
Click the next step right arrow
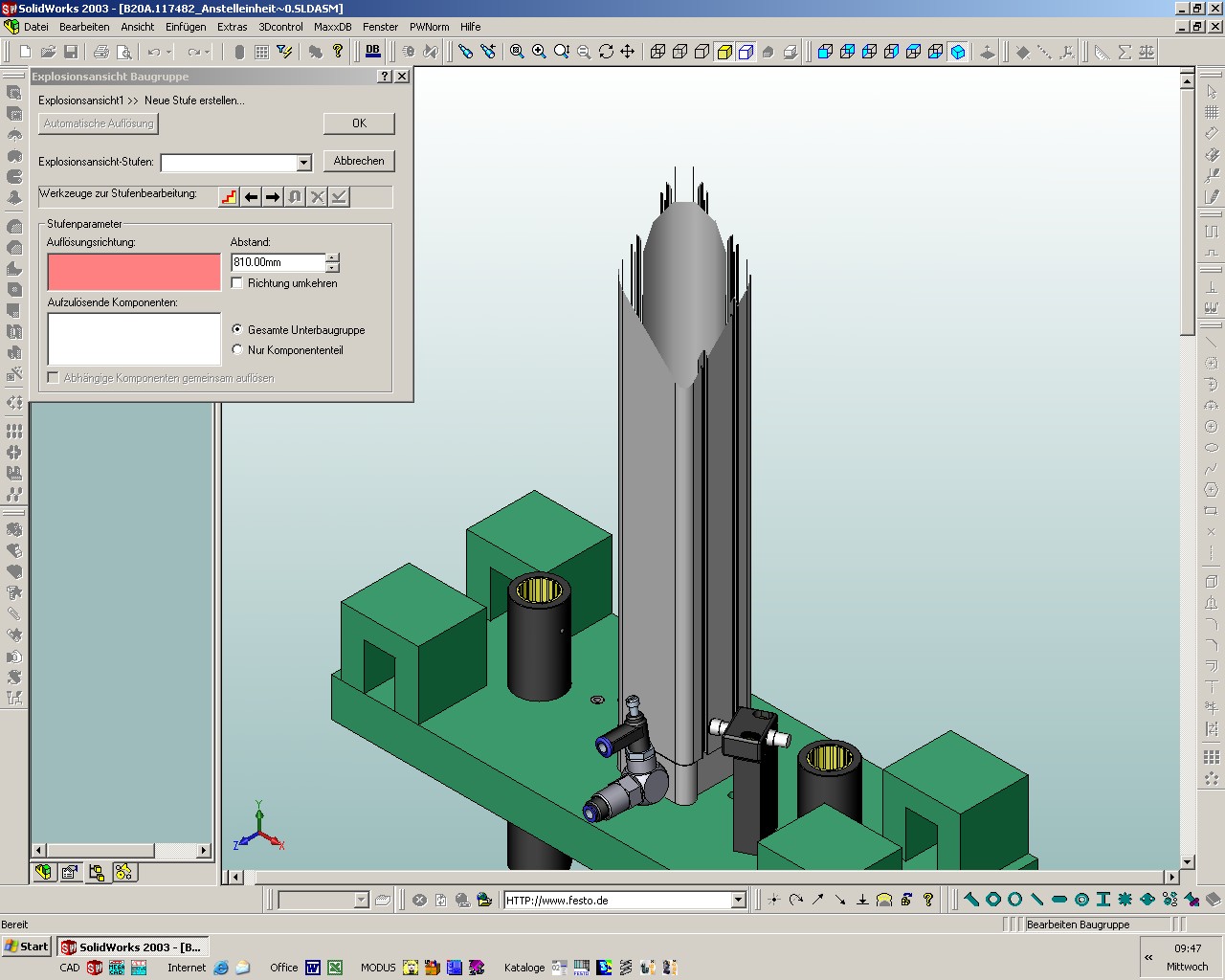pos(273,197)
